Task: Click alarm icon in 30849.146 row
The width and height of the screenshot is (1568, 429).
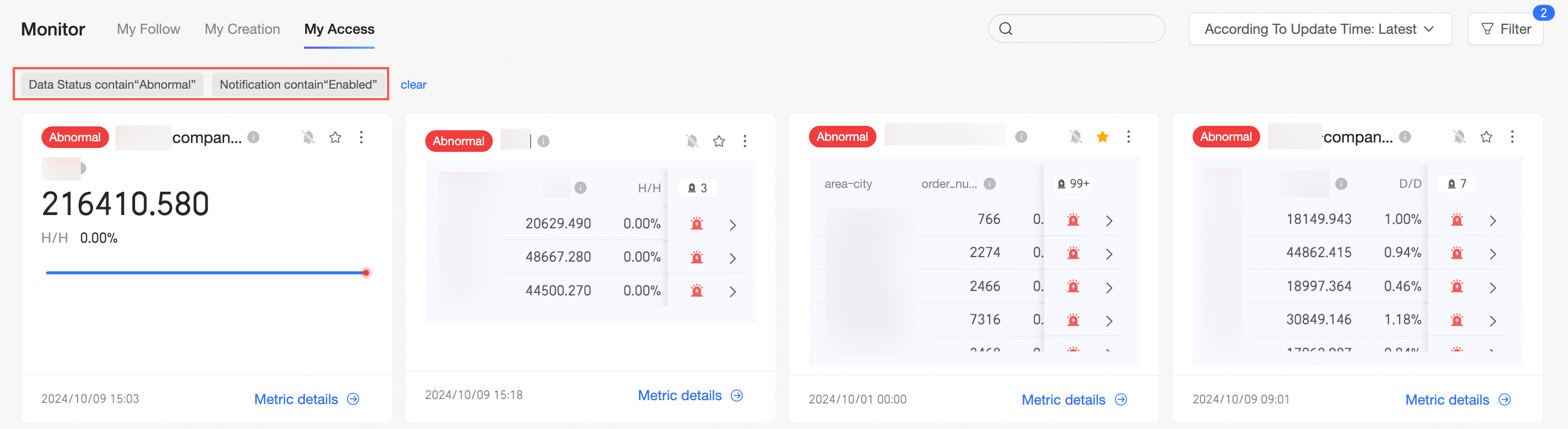Action: pyautogui.click(x=1457, y=319)
